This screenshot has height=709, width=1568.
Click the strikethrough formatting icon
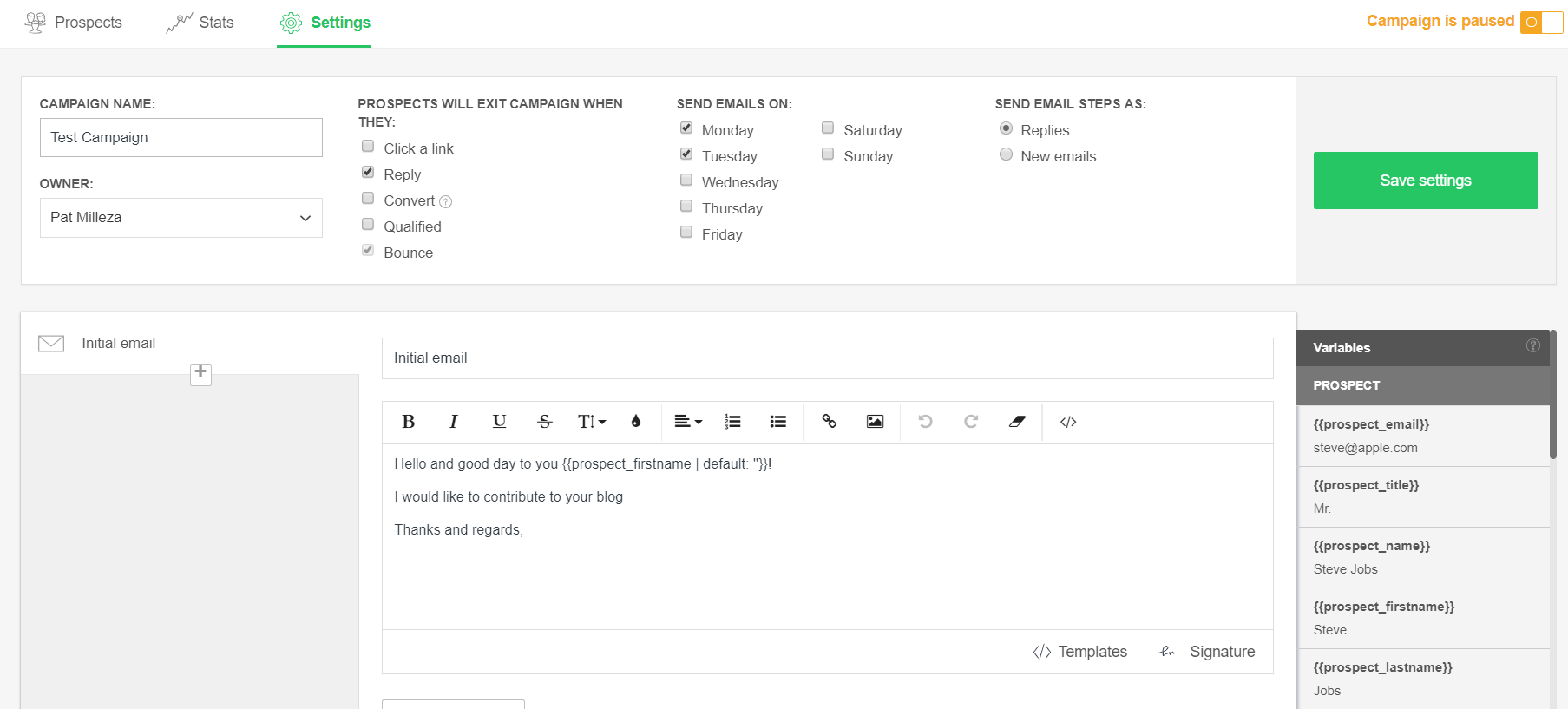pyautogui.click(x=544, y=422)
